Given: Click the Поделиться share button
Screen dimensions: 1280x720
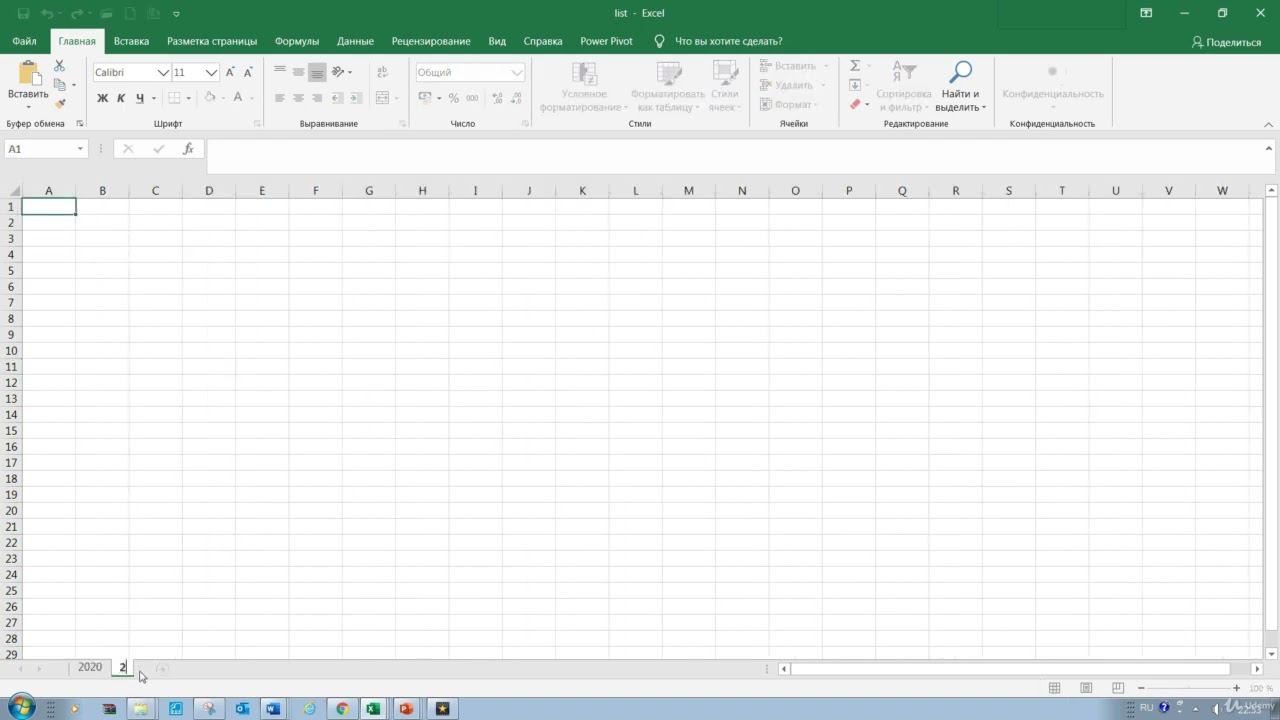Looking at the screenshot, I should (1226, 42).
